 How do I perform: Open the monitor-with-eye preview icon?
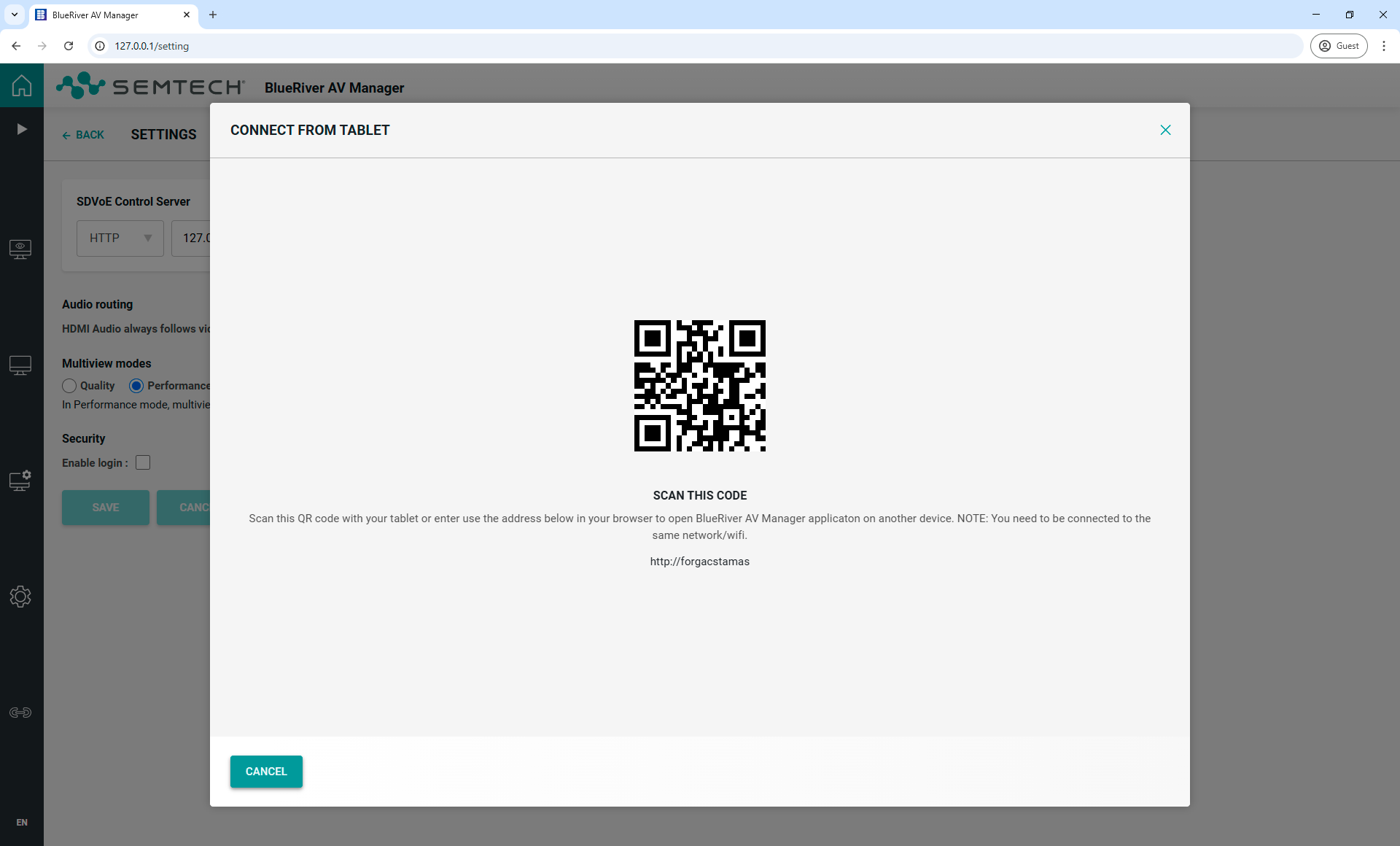20,249
